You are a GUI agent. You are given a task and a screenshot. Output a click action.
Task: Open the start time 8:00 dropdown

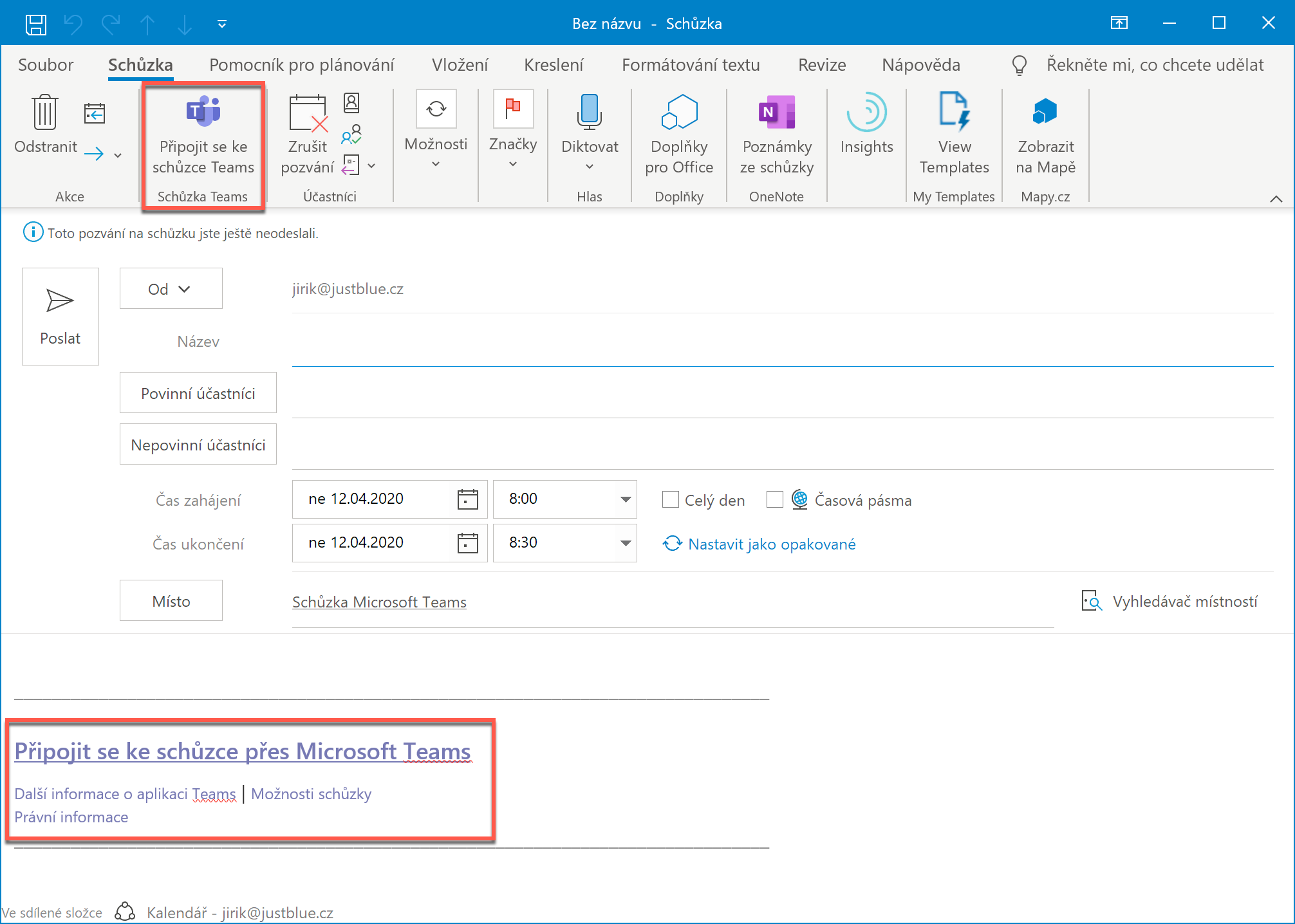point(625,500)
